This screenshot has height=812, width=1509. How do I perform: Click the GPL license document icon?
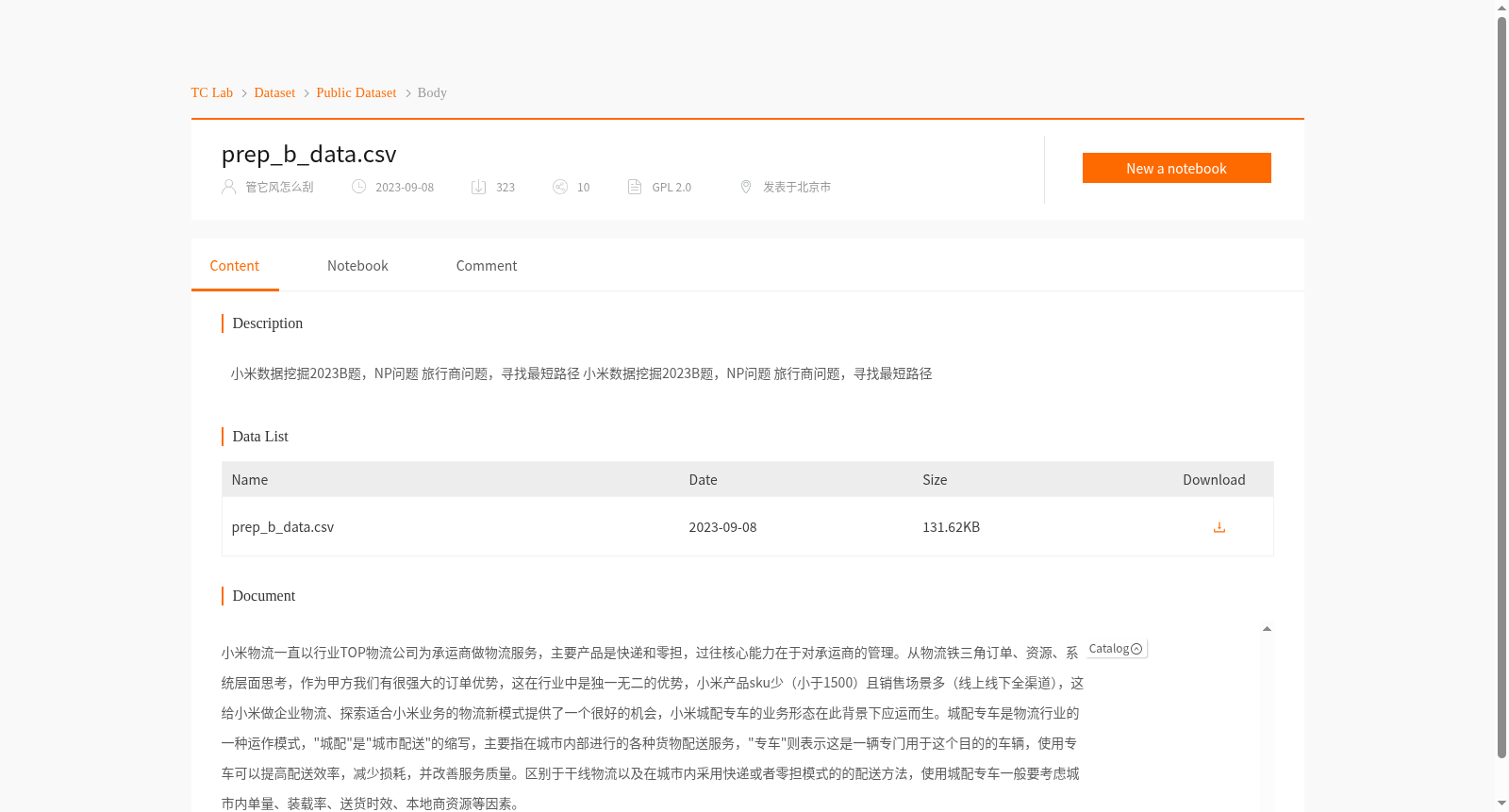635,187
